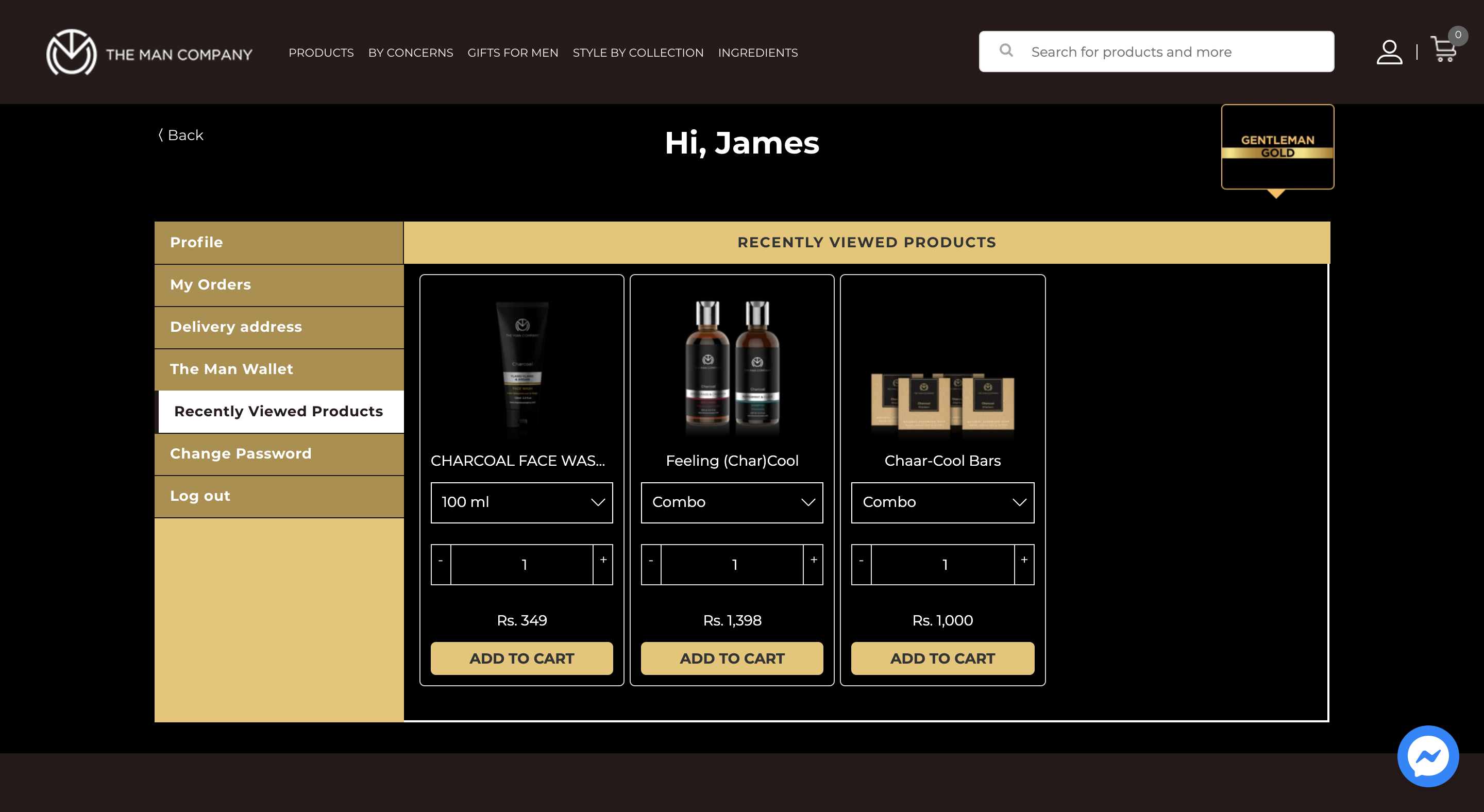Open the PRODUCTS menu
The width and height of the screenshot is (1484, 812).
(x=321, y=53)
